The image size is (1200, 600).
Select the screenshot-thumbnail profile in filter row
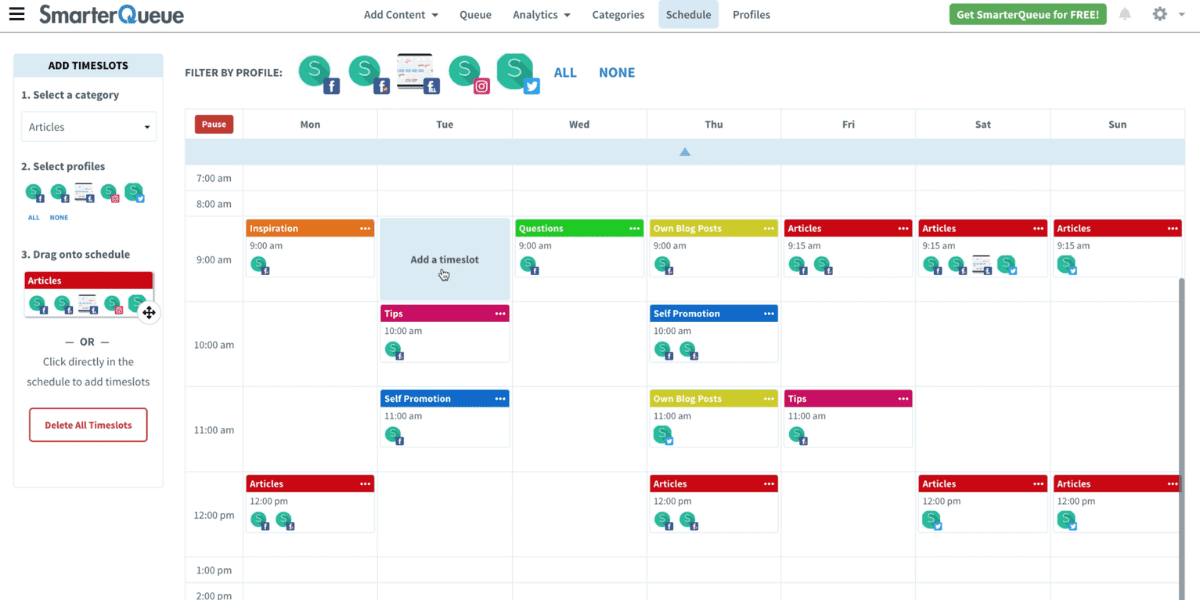click(x=417, y=73)
